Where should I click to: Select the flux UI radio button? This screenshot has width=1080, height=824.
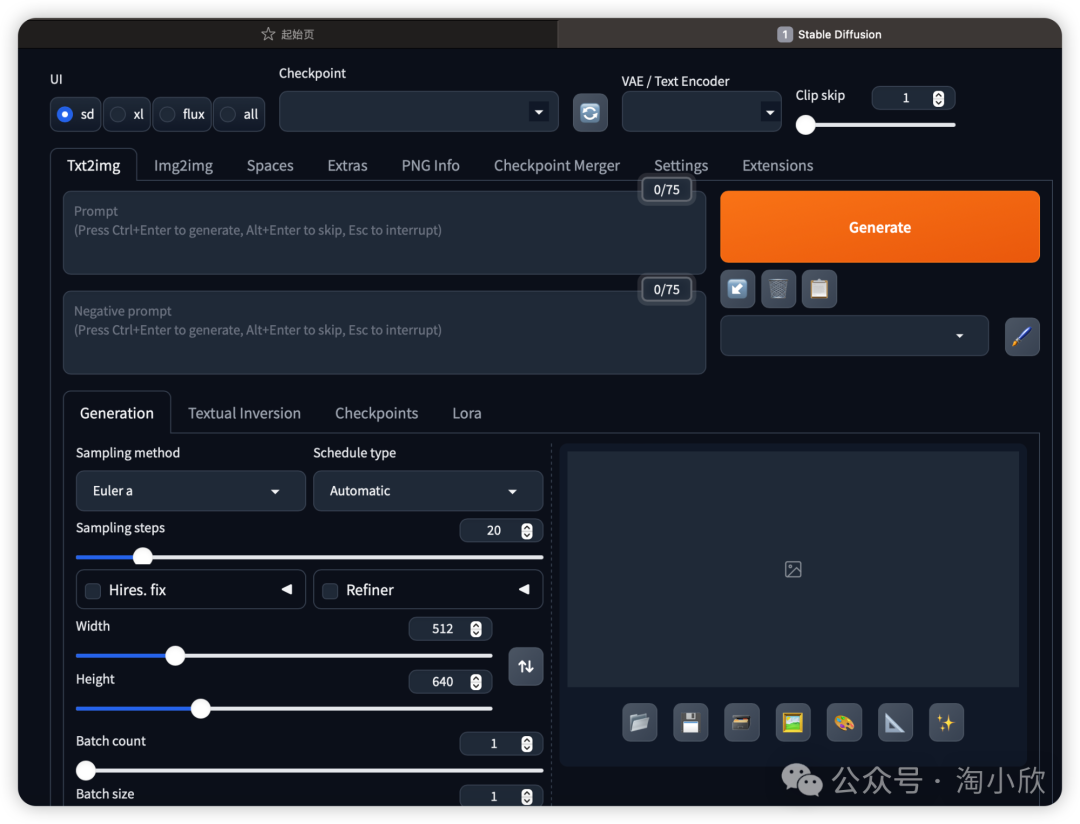(x=167, y=114)
